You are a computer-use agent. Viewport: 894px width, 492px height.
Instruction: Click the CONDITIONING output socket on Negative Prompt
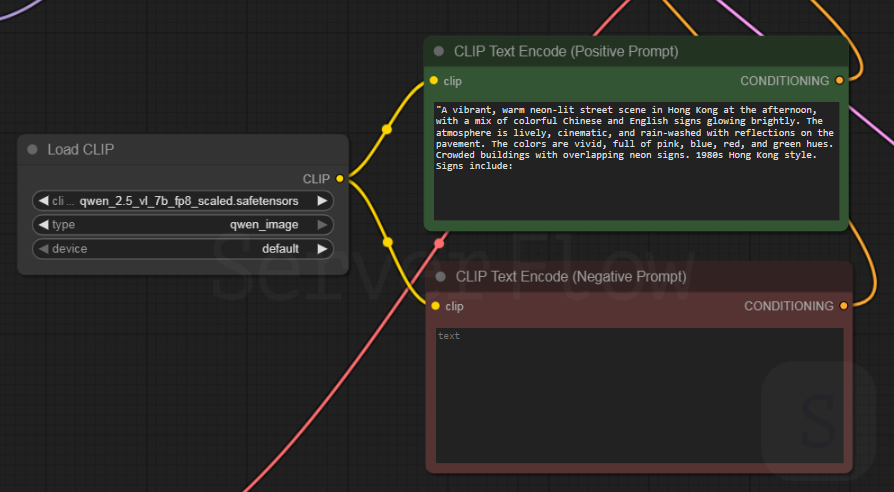tap(844, 306)
